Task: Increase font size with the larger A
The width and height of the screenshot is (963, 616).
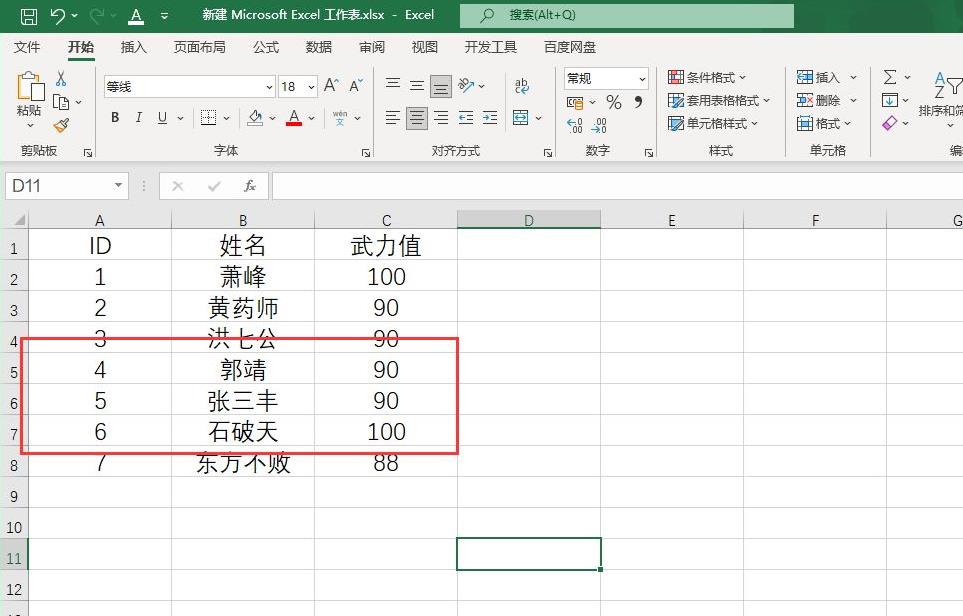Action: pyautogui.click(x=331, y=85)
